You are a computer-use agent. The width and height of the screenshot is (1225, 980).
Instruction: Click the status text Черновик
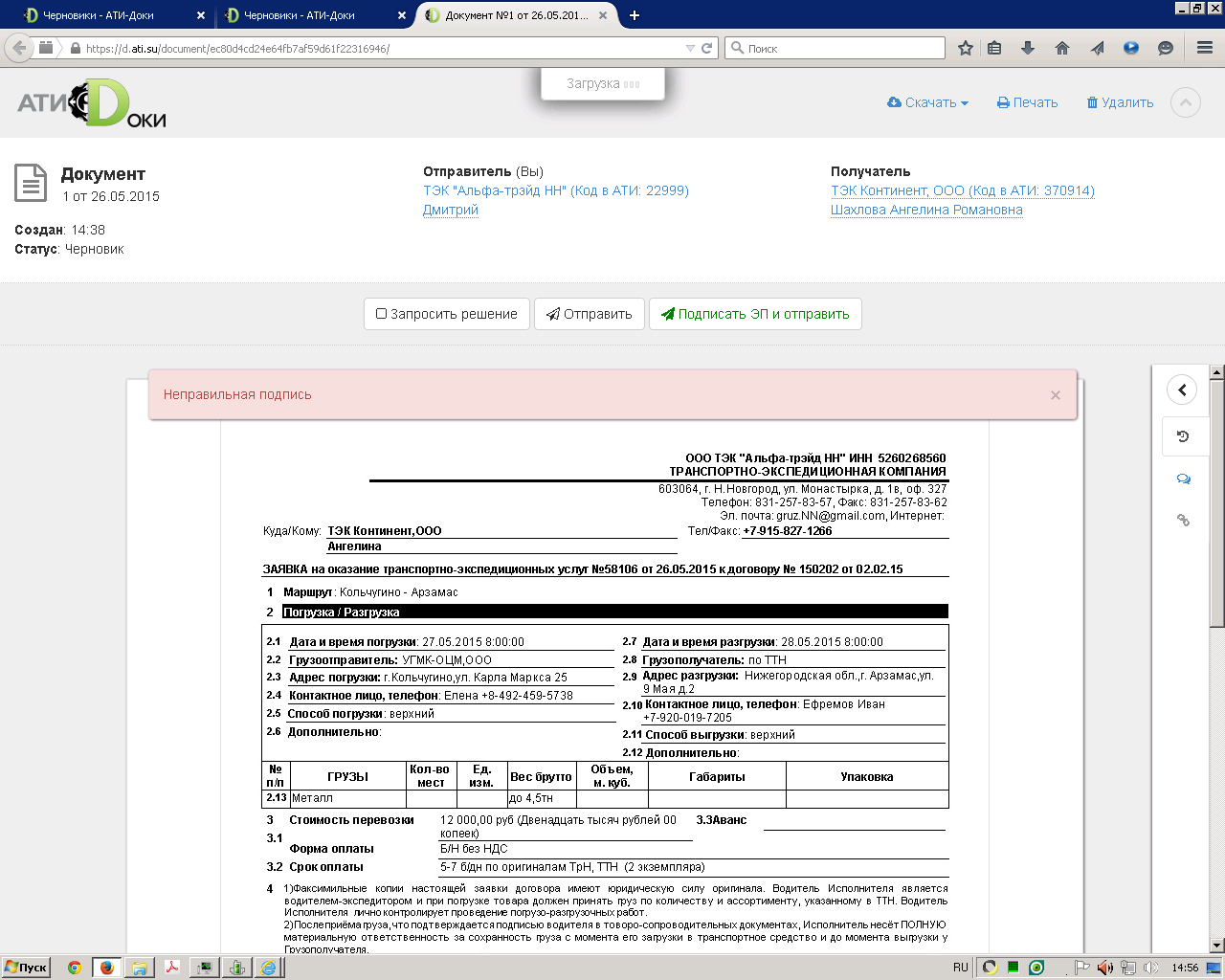click(94, 249)
